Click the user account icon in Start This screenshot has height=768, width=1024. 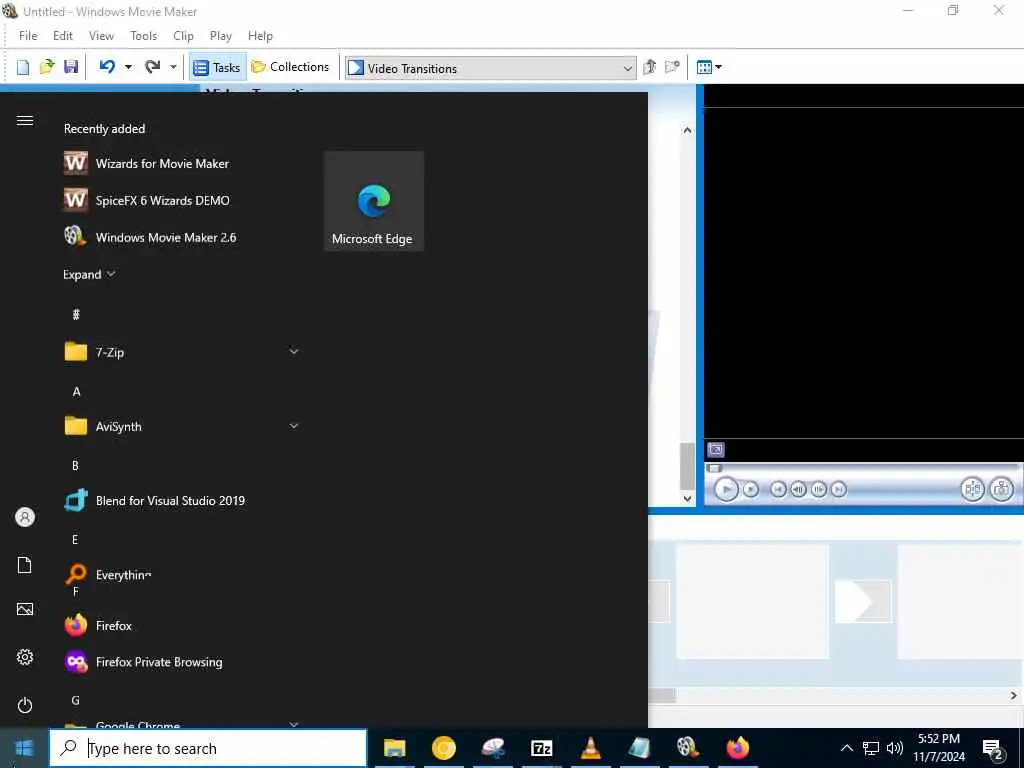pos(25,517)
